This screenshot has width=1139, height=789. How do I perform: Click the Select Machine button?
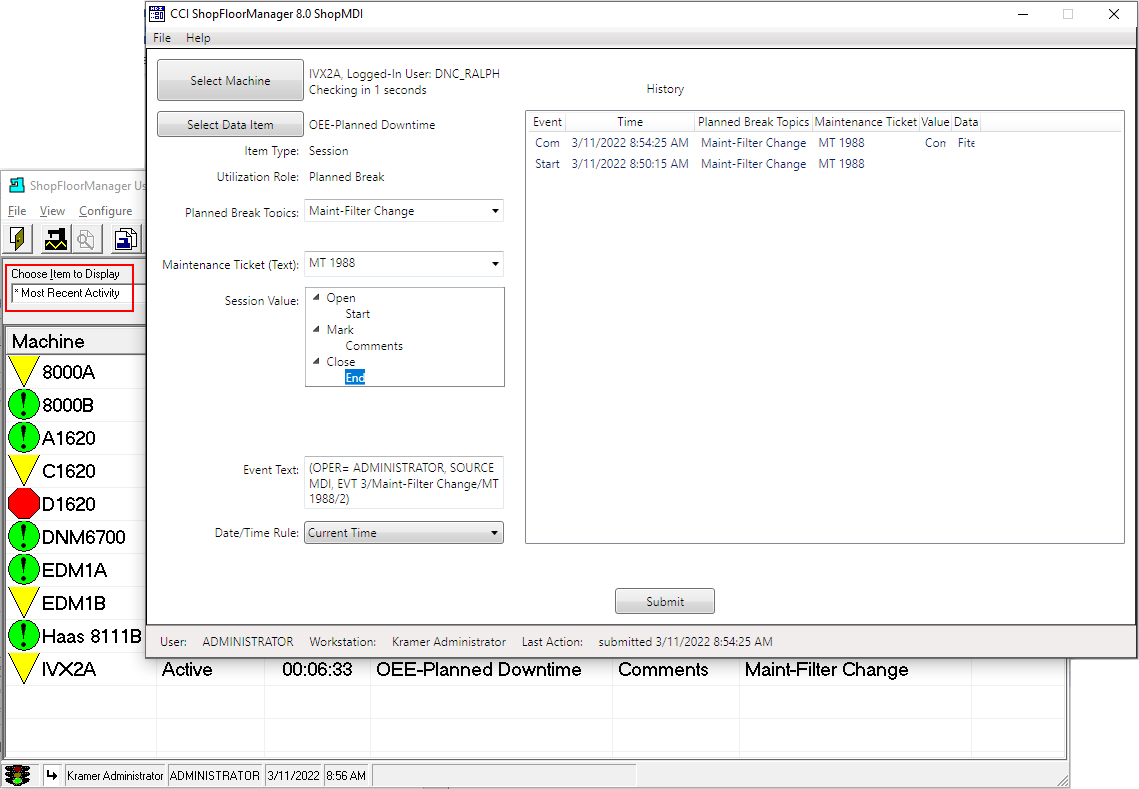pos(230,80)
